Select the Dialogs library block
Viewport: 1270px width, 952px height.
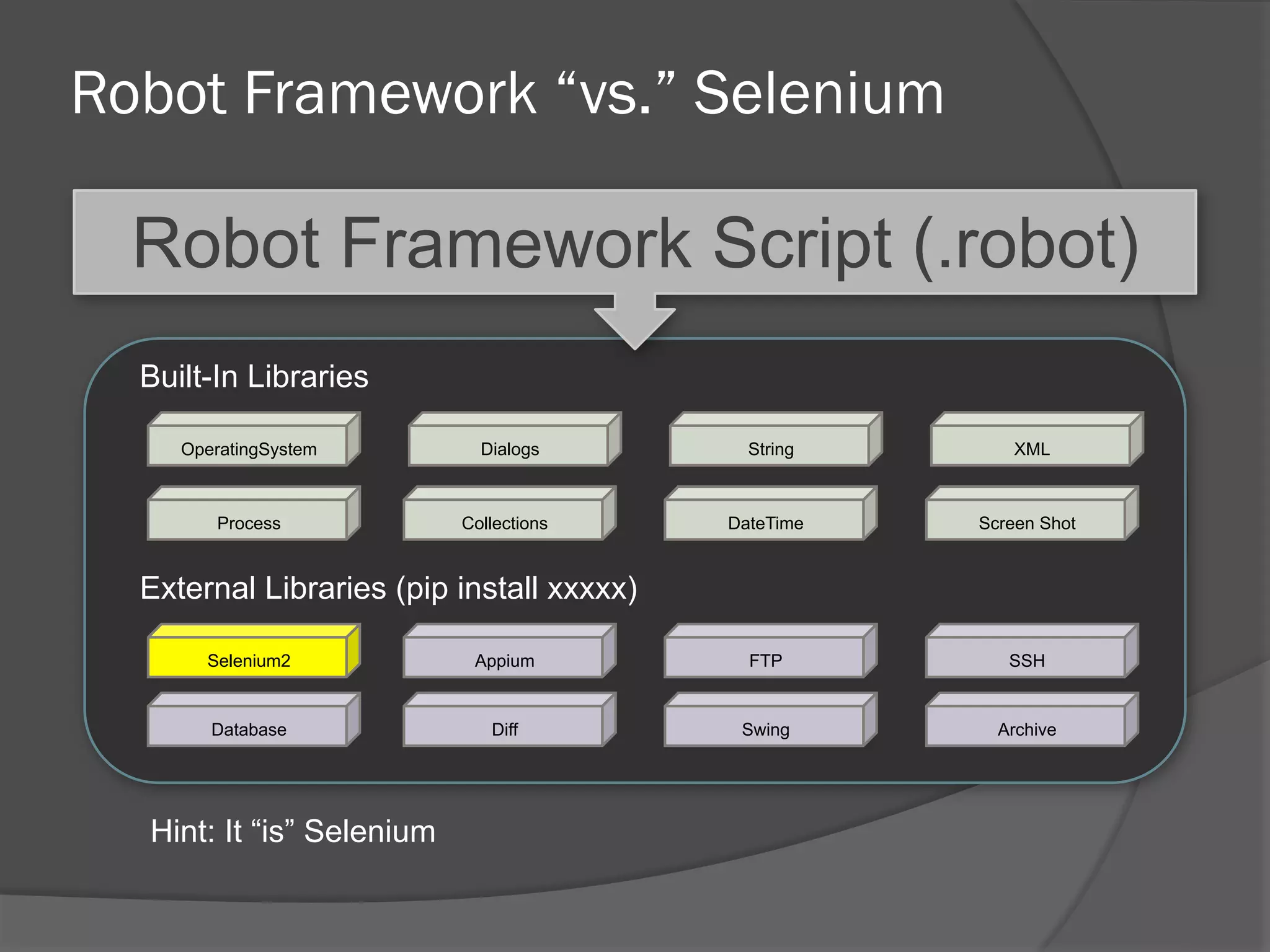click(510, 447)
